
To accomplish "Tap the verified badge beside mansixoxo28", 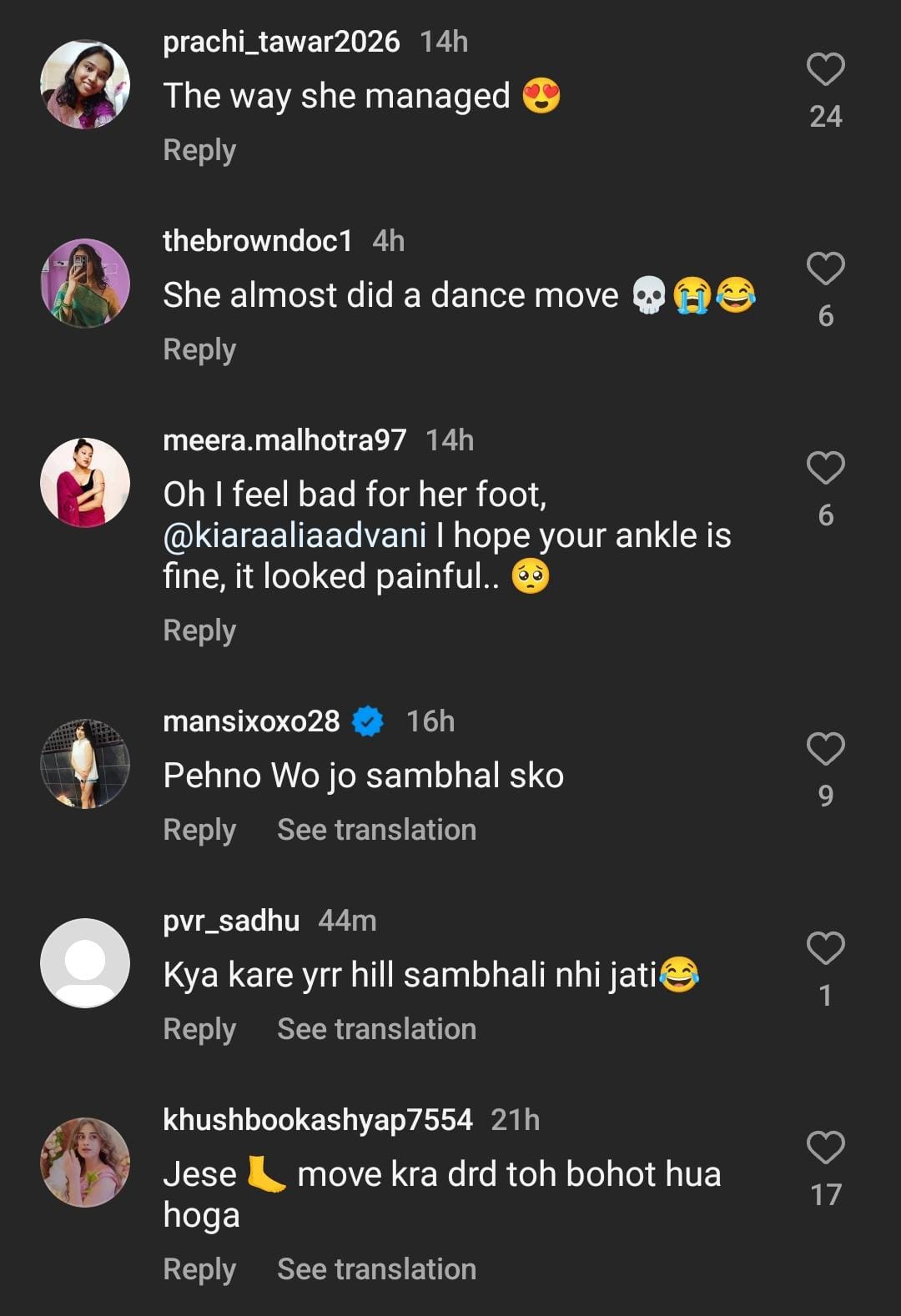I will coord(367,721).
